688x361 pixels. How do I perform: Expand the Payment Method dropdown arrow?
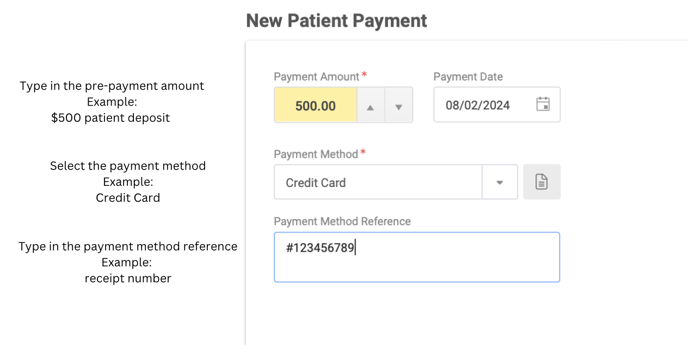click(499, 182)
